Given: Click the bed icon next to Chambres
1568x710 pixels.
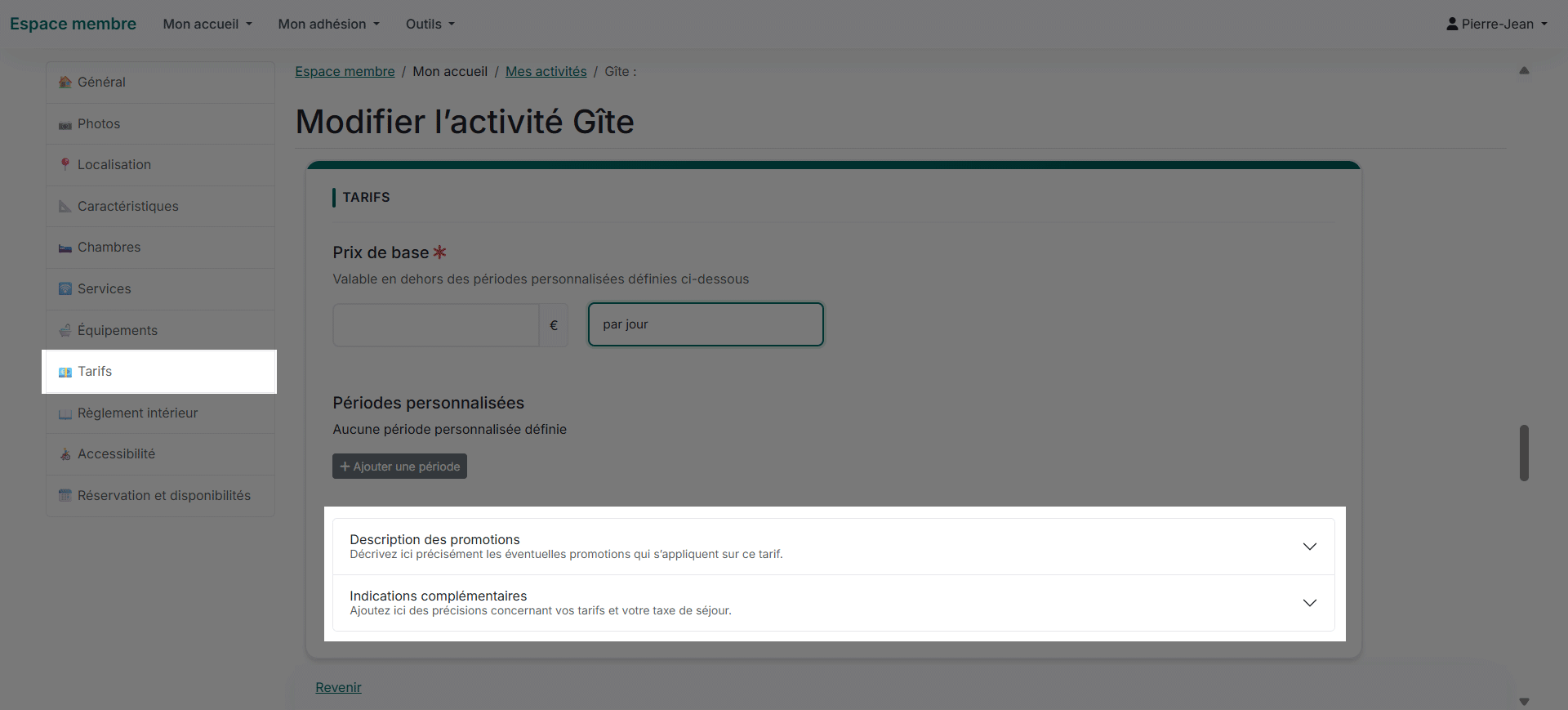Looking at the screenshot, I should 65,248.
